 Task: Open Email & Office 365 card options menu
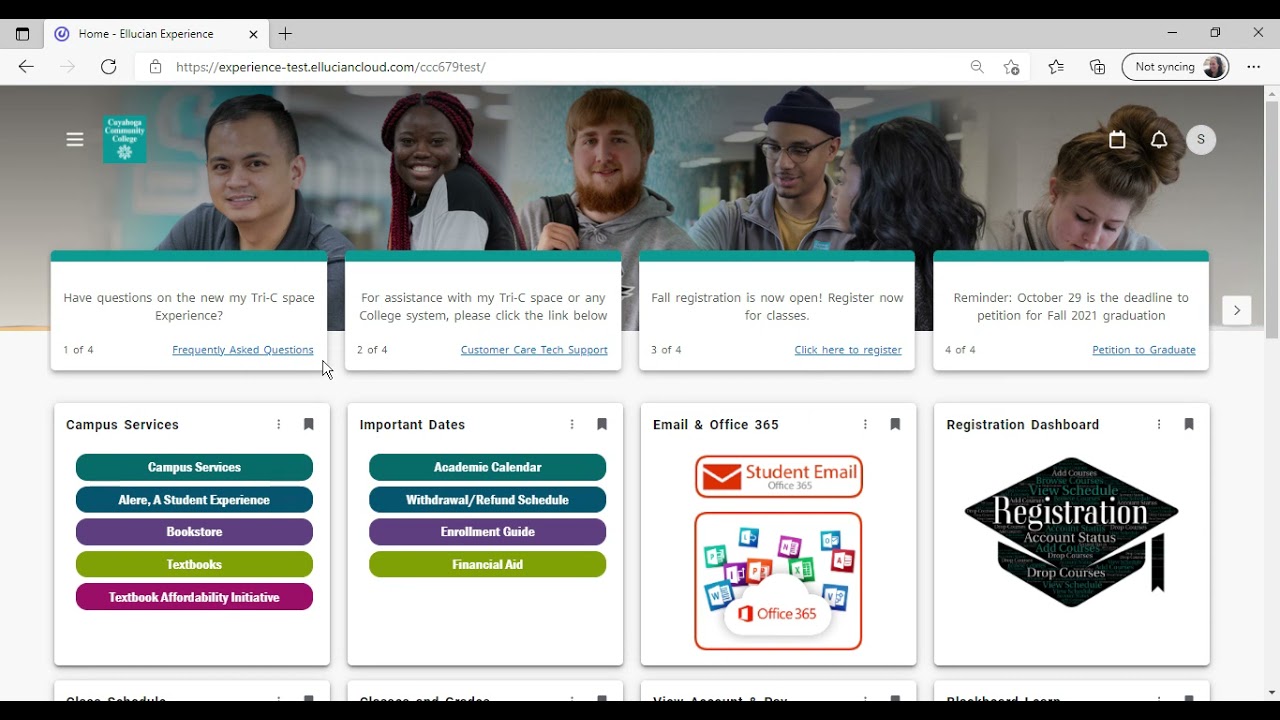click(865, 424)
